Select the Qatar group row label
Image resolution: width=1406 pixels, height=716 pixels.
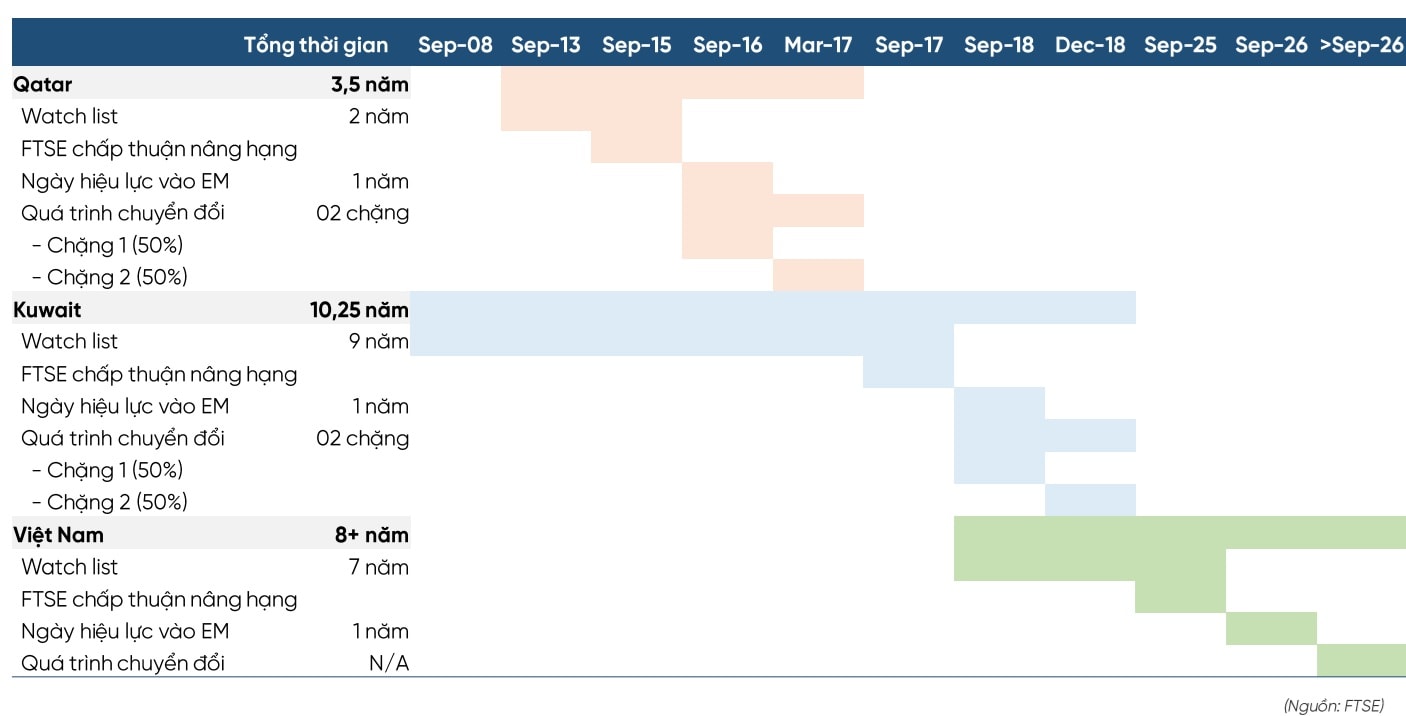pos(43,84)
